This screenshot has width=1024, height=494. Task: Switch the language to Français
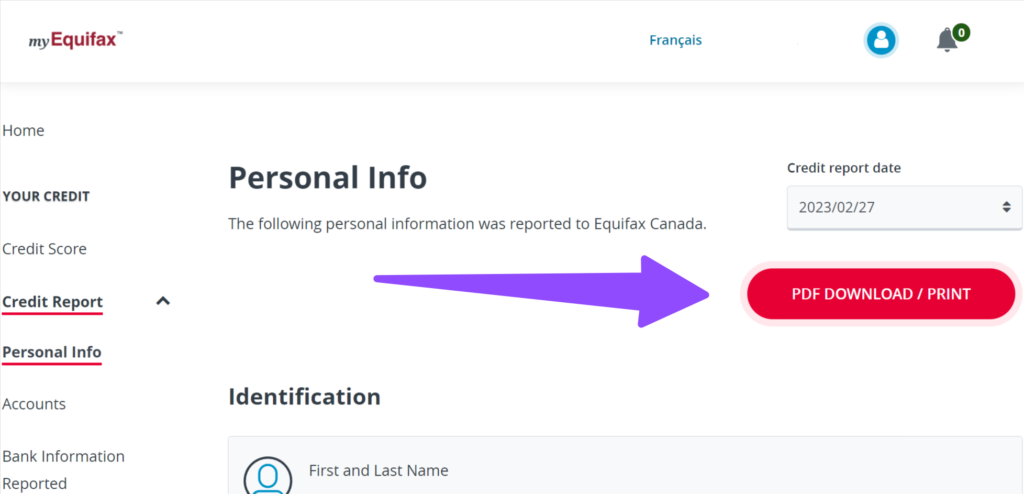click(x=675, y=41)
